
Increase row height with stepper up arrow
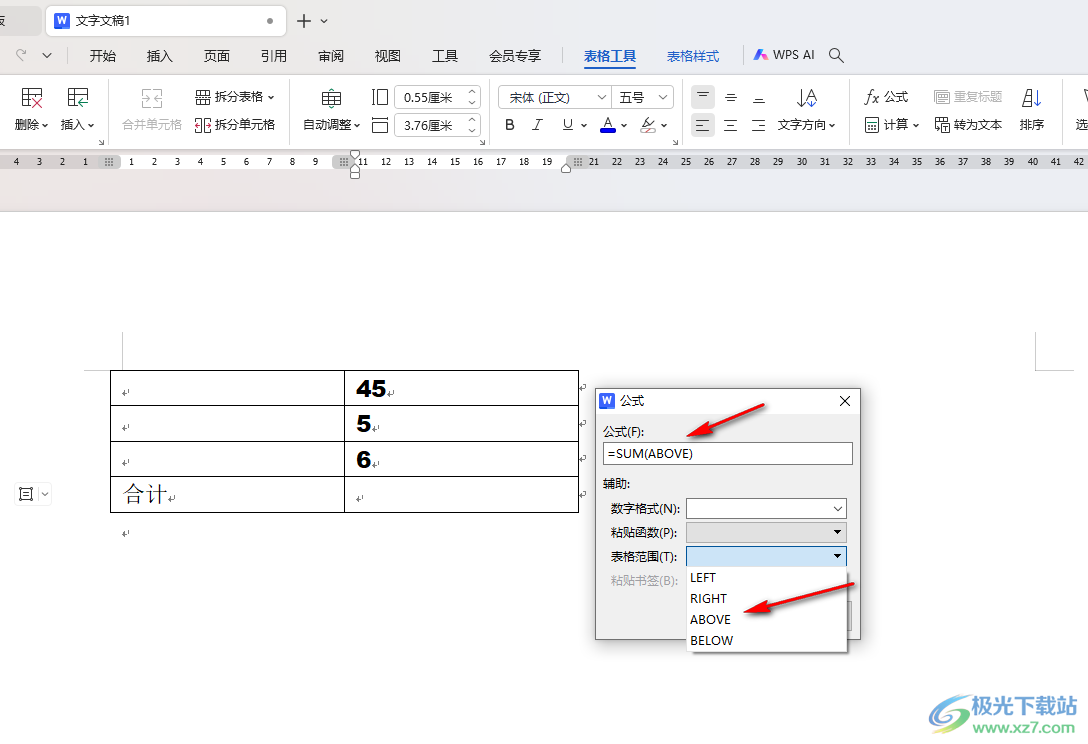[x=472, y=92]
